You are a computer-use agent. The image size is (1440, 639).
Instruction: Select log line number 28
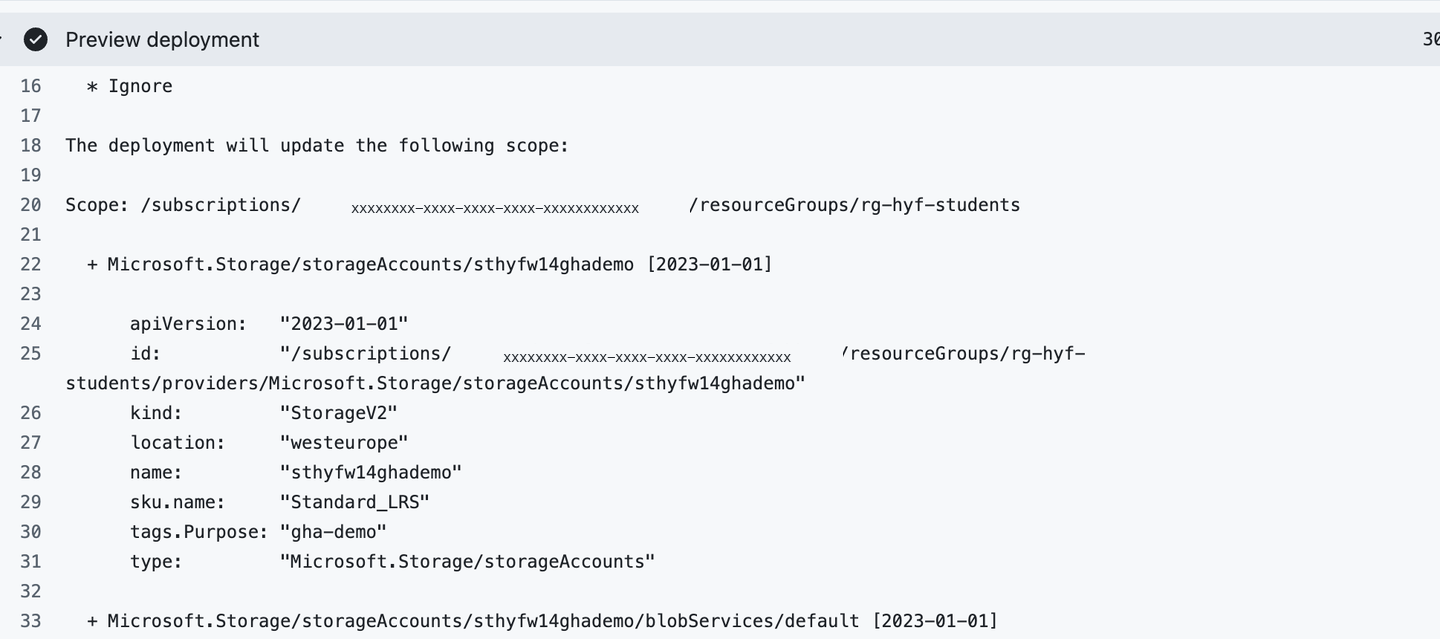coord(31,472)
